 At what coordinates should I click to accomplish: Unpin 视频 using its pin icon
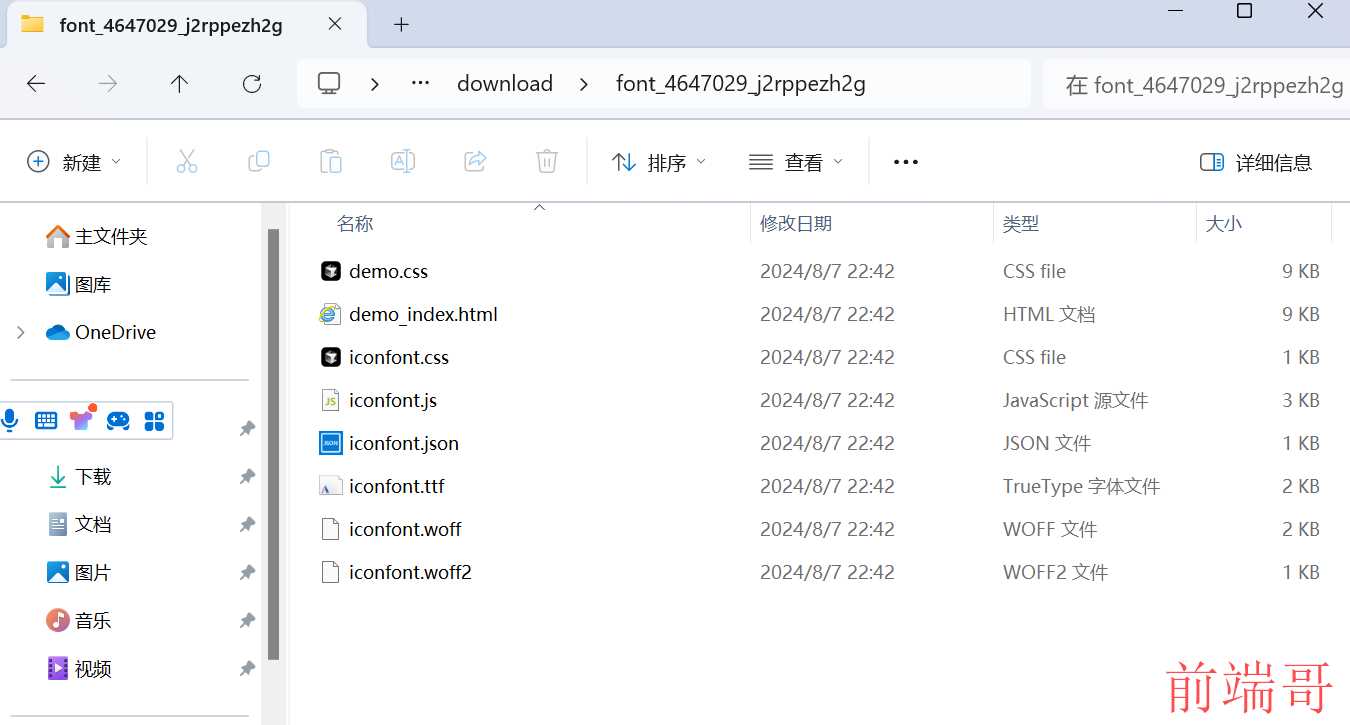click(247, 669)
